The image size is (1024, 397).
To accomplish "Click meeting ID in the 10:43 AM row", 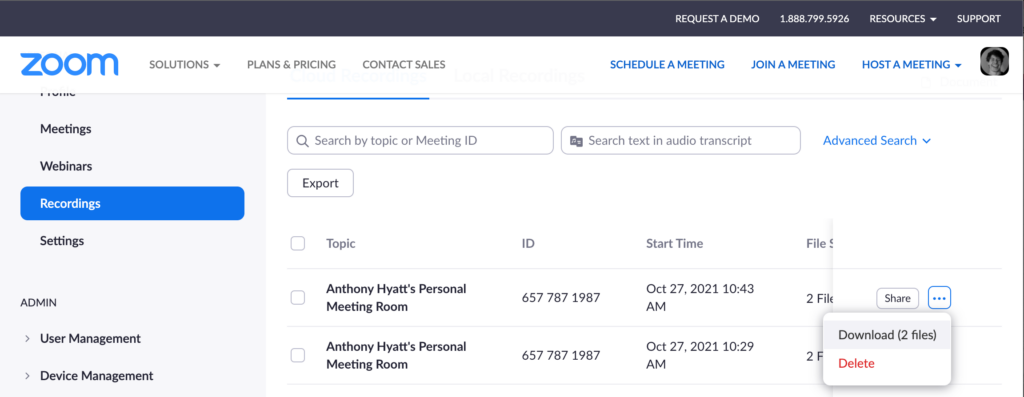I will point(560,298).
